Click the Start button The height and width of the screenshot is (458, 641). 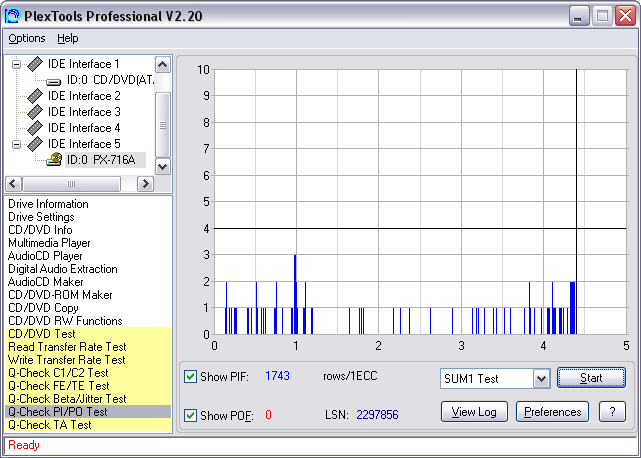592,378
